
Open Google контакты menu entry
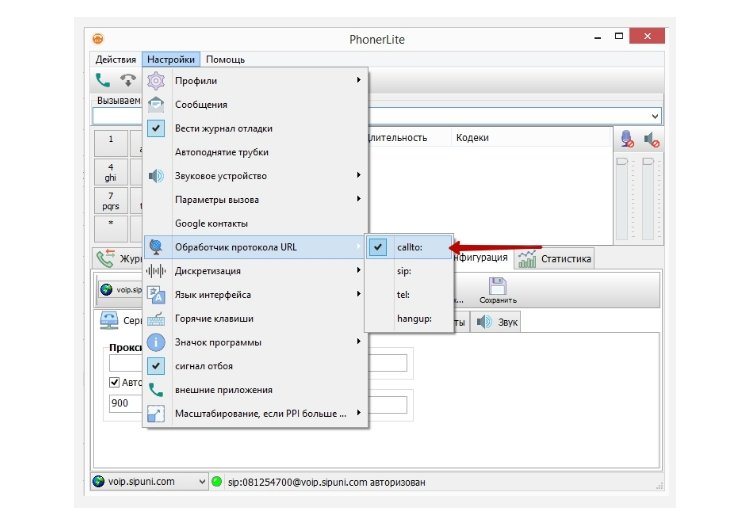pyautogui.click(x=211, y=223)
